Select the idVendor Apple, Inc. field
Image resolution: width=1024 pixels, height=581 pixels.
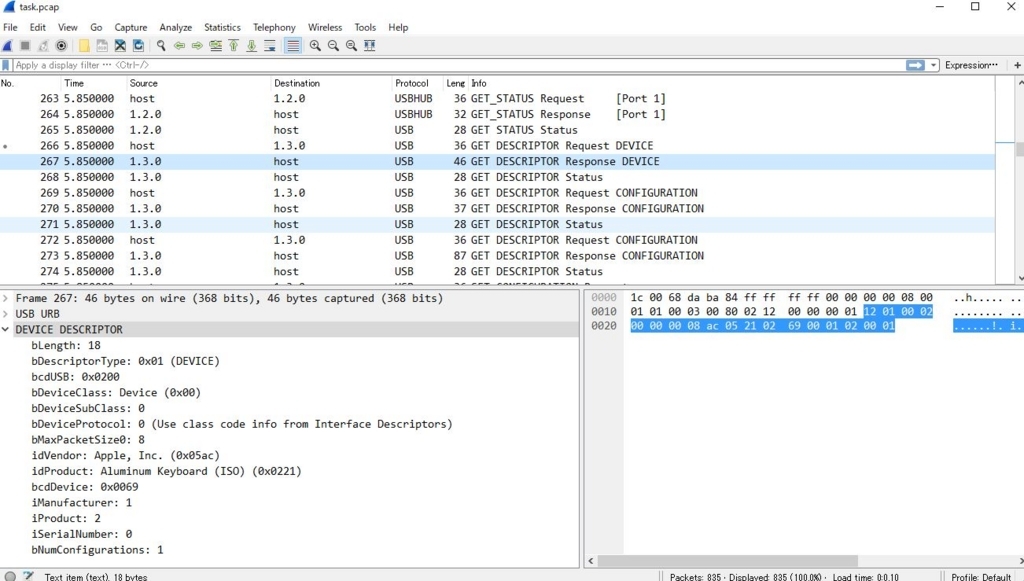125,456
